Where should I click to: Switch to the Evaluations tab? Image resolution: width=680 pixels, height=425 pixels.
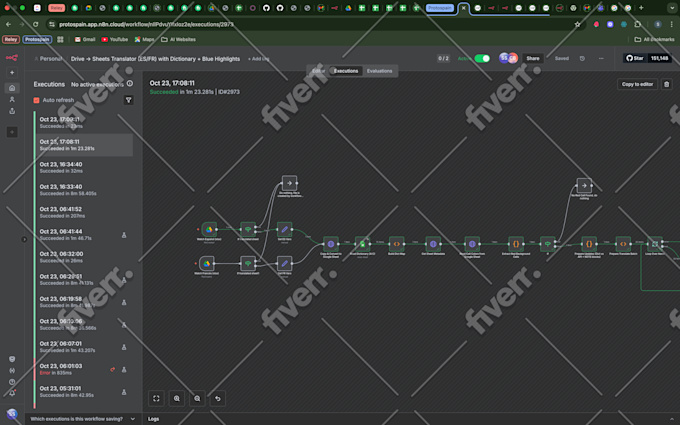coord(379,71)
